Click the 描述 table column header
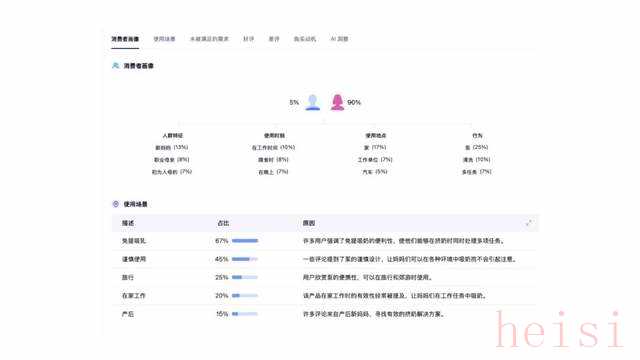The width and height of the screenshot is (640, 360). click(x=128, y=223)
